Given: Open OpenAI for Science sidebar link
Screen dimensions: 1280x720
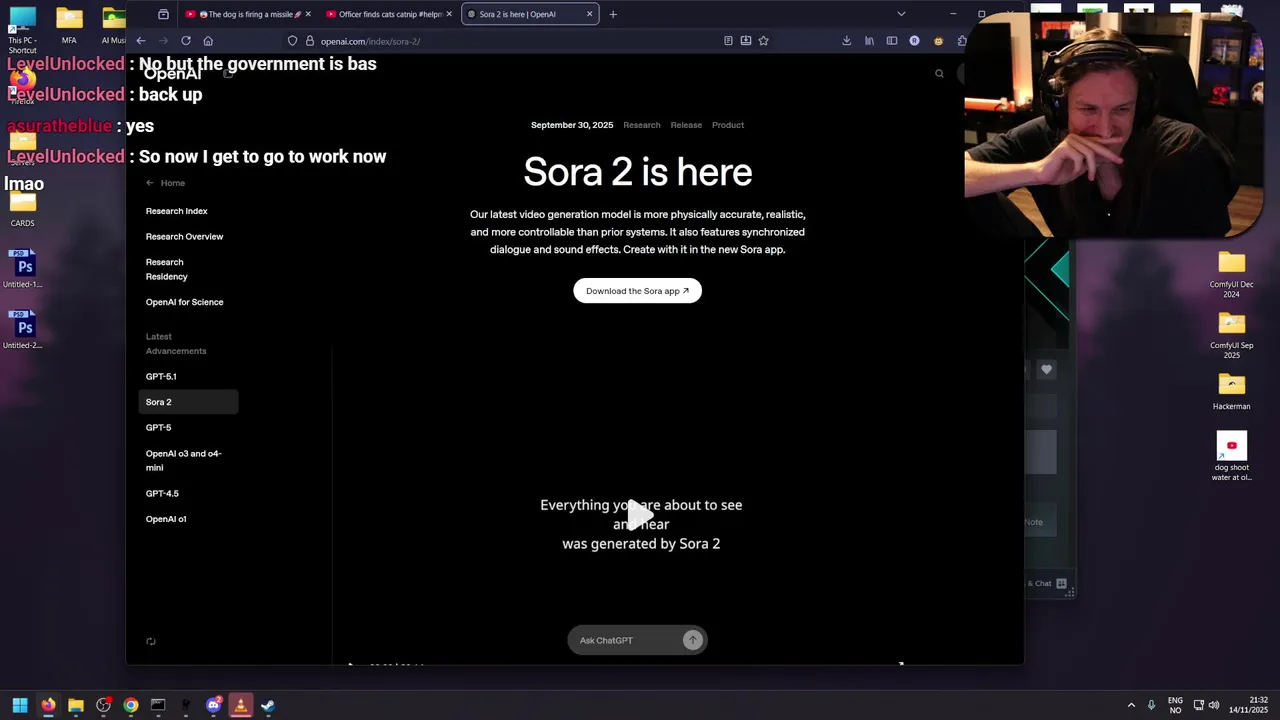Looking at the screenshot, I should click(184, 302).
